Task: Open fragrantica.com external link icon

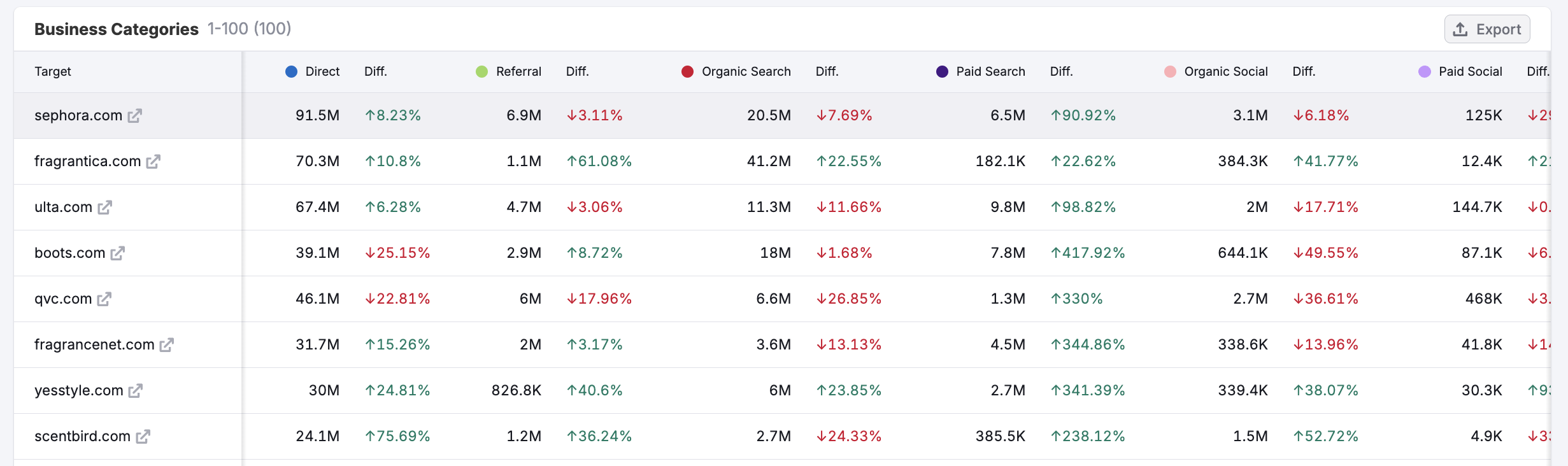Action: click(153, 162)
